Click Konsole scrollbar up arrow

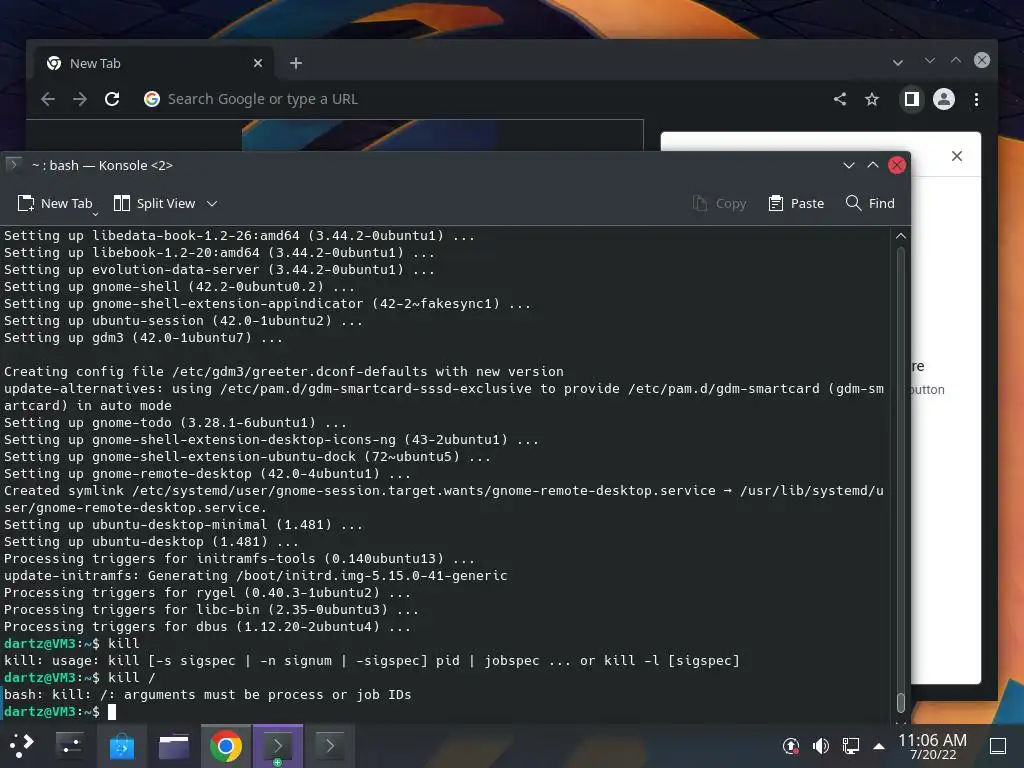pos(901,236)
